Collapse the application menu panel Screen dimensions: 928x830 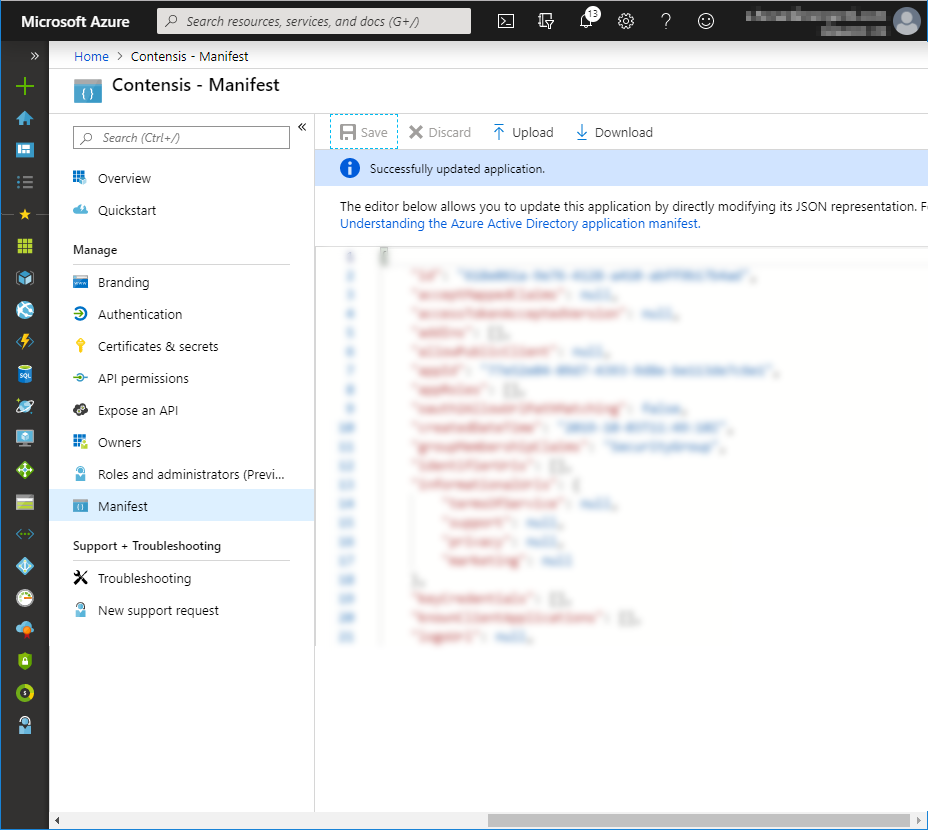[x=302, y=127]
